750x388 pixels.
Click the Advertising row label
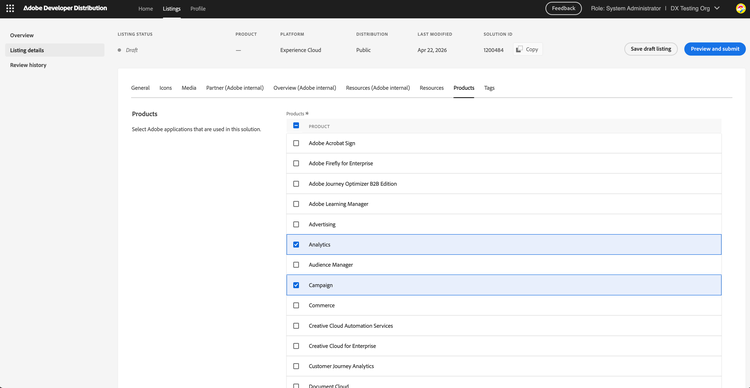point(322,224)
